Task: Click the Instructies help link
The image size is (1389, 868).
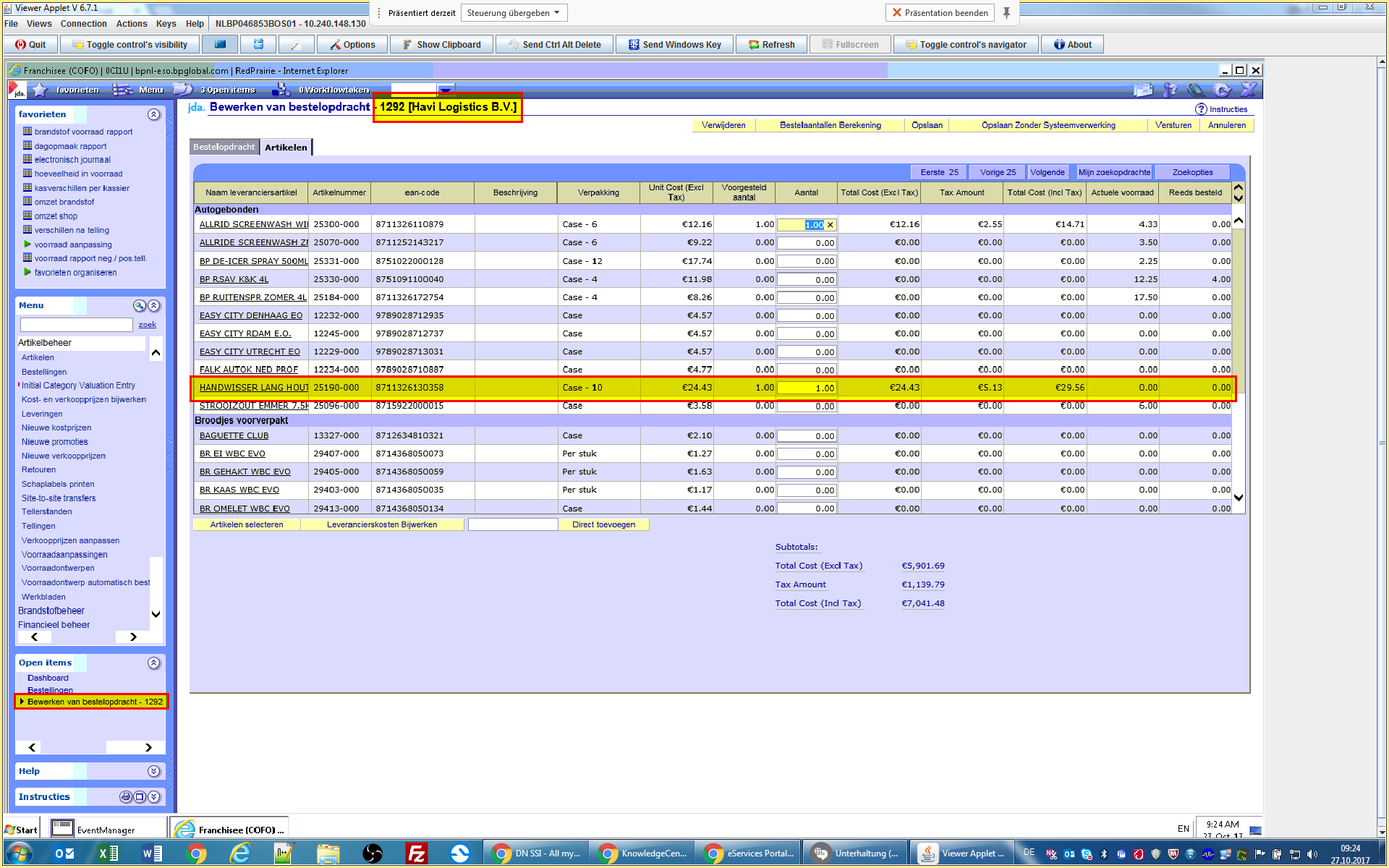Action: [x=1223, y=109]
